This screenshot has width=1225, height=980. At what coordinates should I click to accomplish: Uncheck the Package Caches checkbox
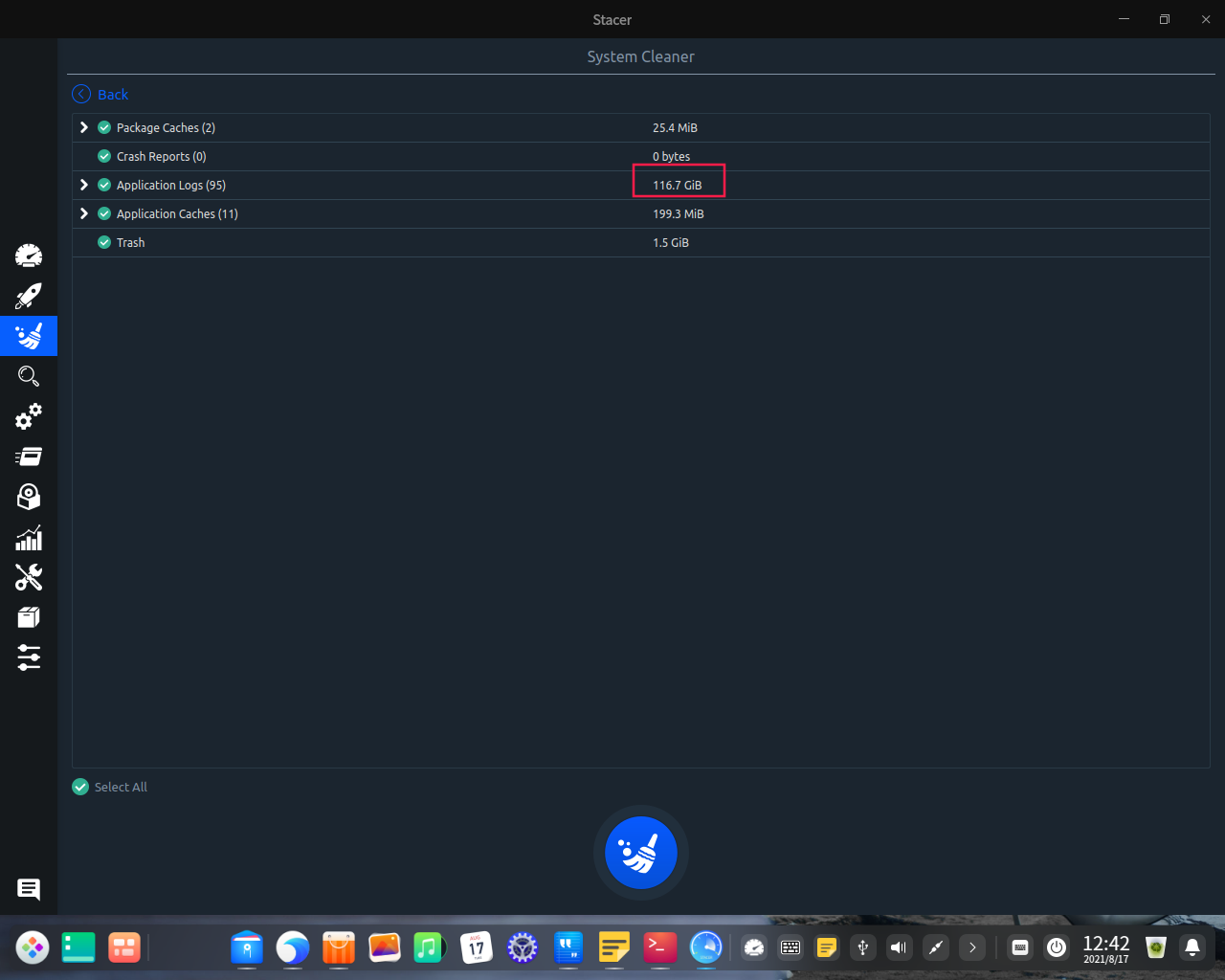click(x=104, y=127)
